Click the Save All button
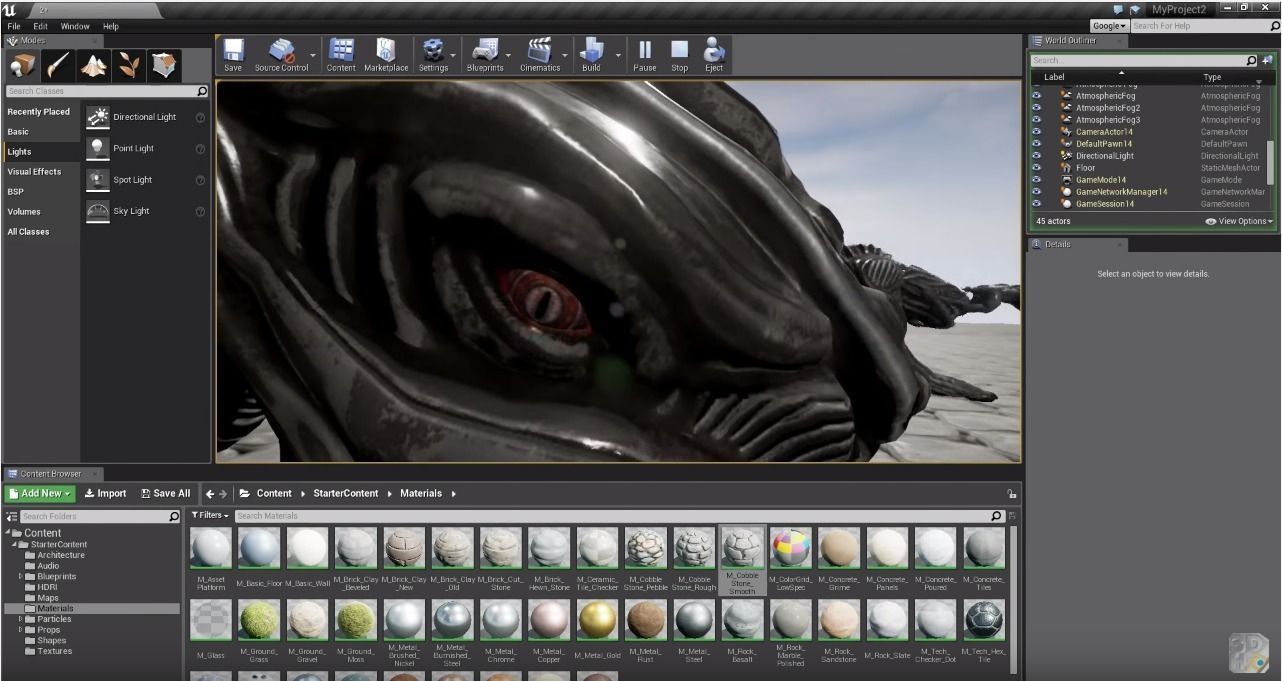This screenshot has height=681, width=1282. click(165, 493)
